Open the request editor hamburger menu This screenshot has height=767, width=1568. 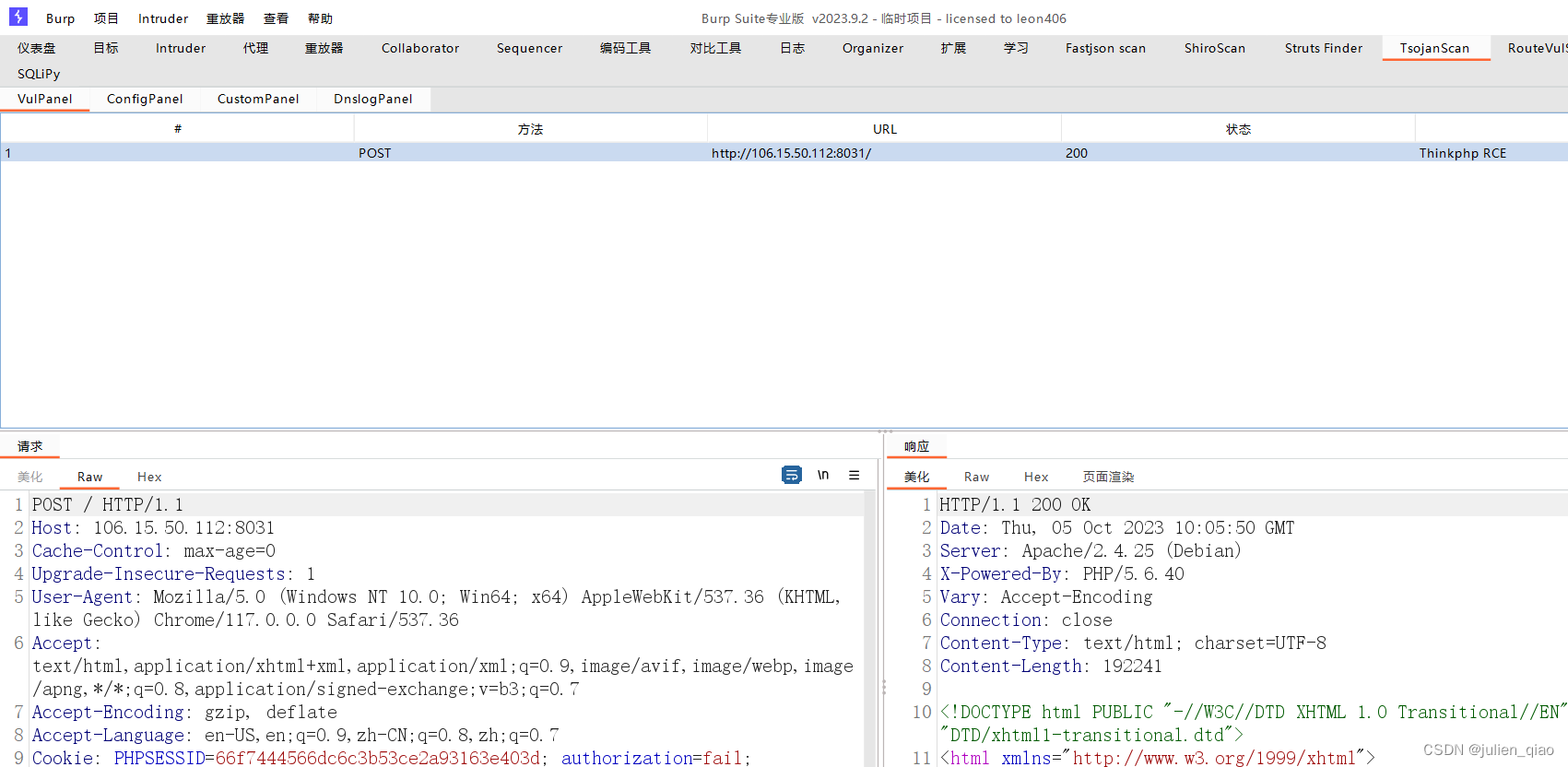(x=855, y=475)
